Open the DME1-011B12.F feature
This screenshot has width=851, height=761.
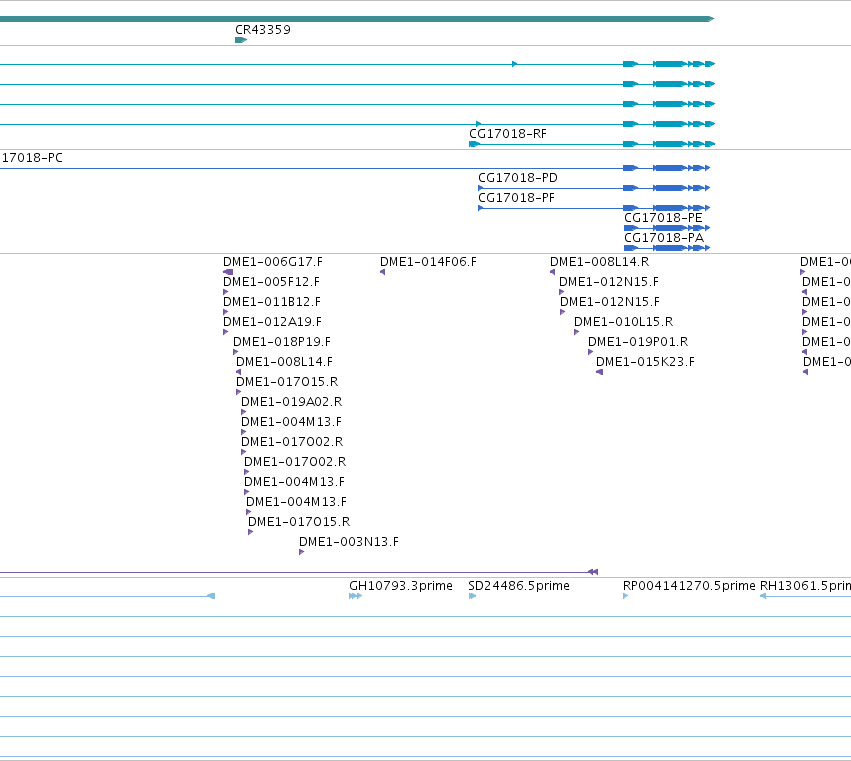coord(272,302)
